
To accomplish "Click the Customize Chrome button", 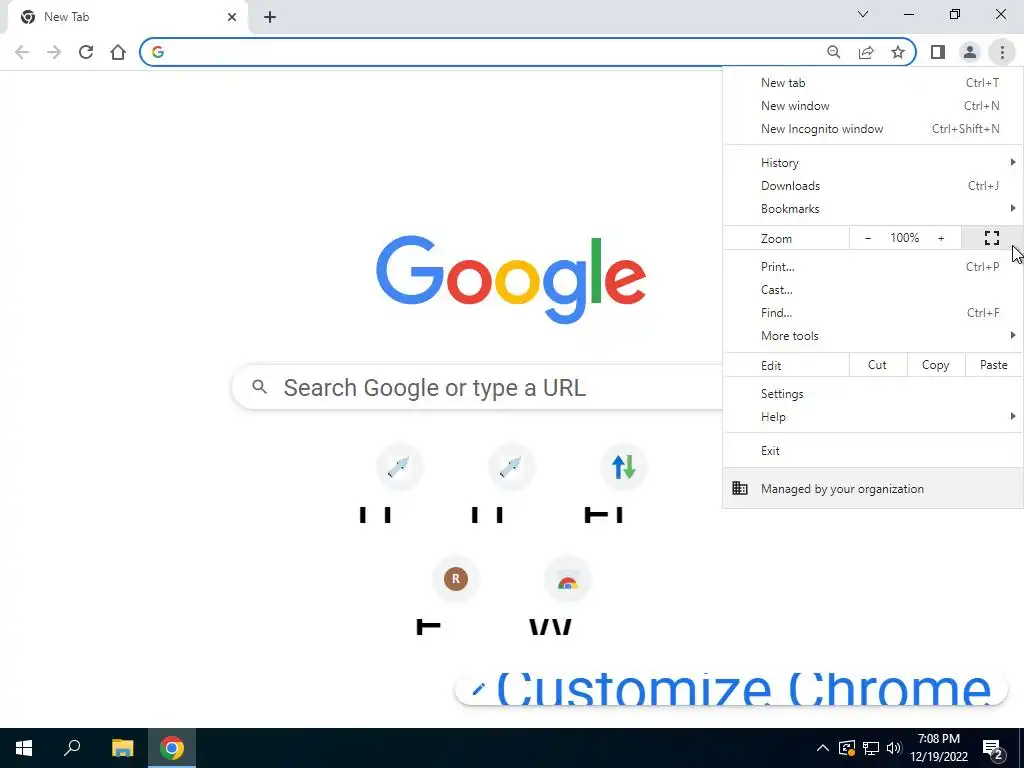I will point(731,689).
